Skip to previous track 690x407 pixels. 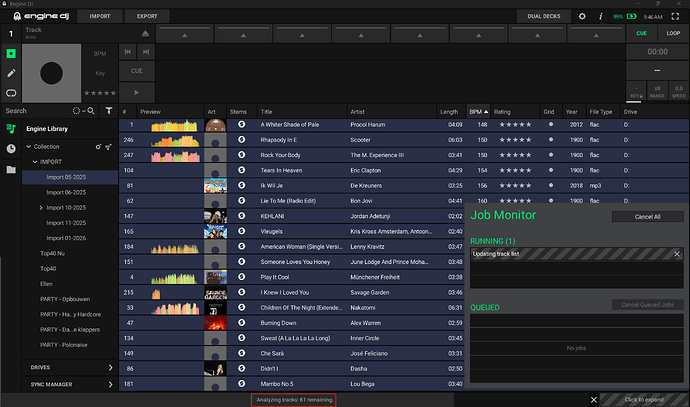tap(128, 51)
